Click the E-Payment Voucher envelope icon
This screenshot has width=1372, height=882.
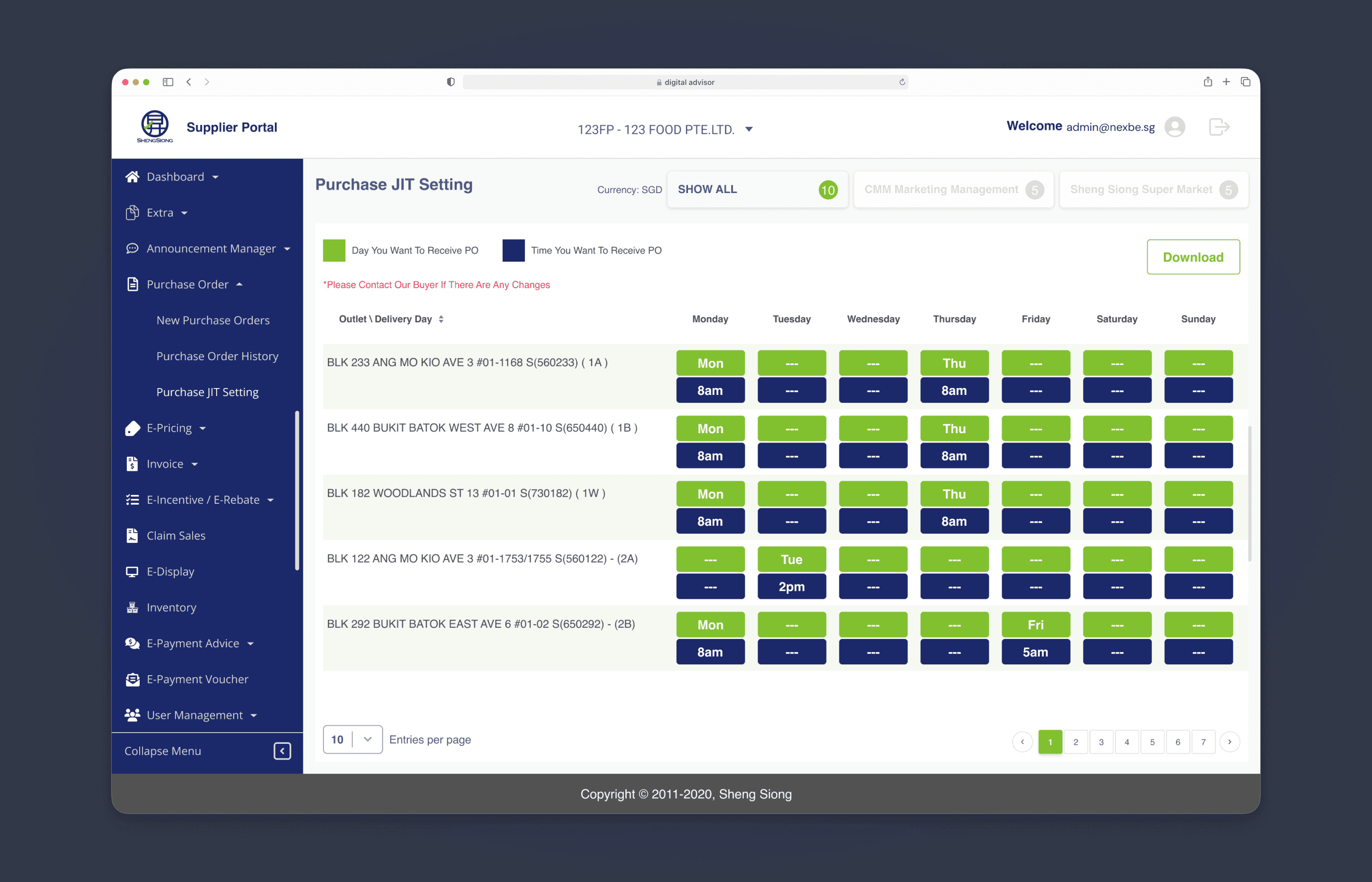132,679
